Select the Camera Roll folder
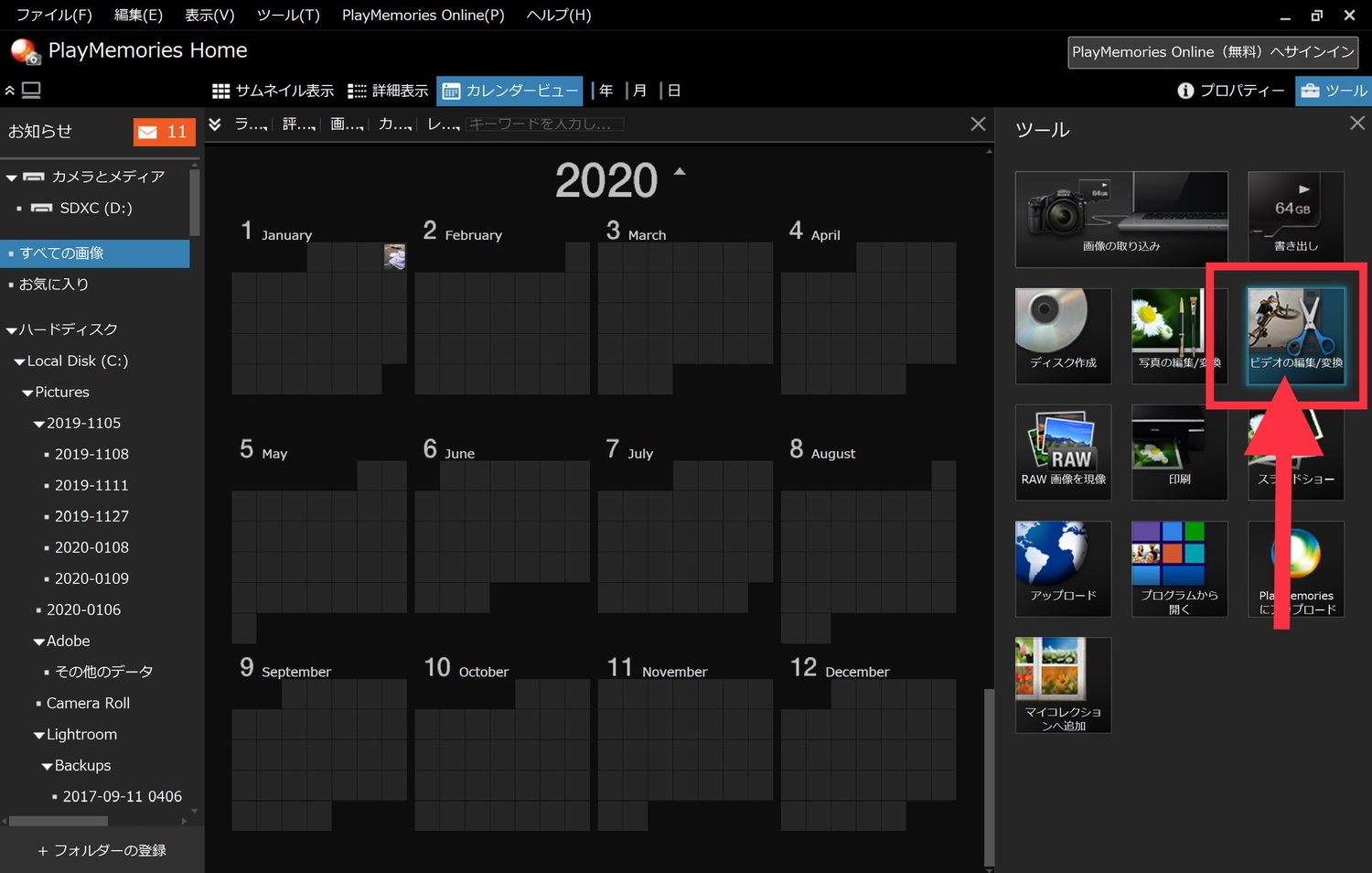 click(x=88, y=703)
